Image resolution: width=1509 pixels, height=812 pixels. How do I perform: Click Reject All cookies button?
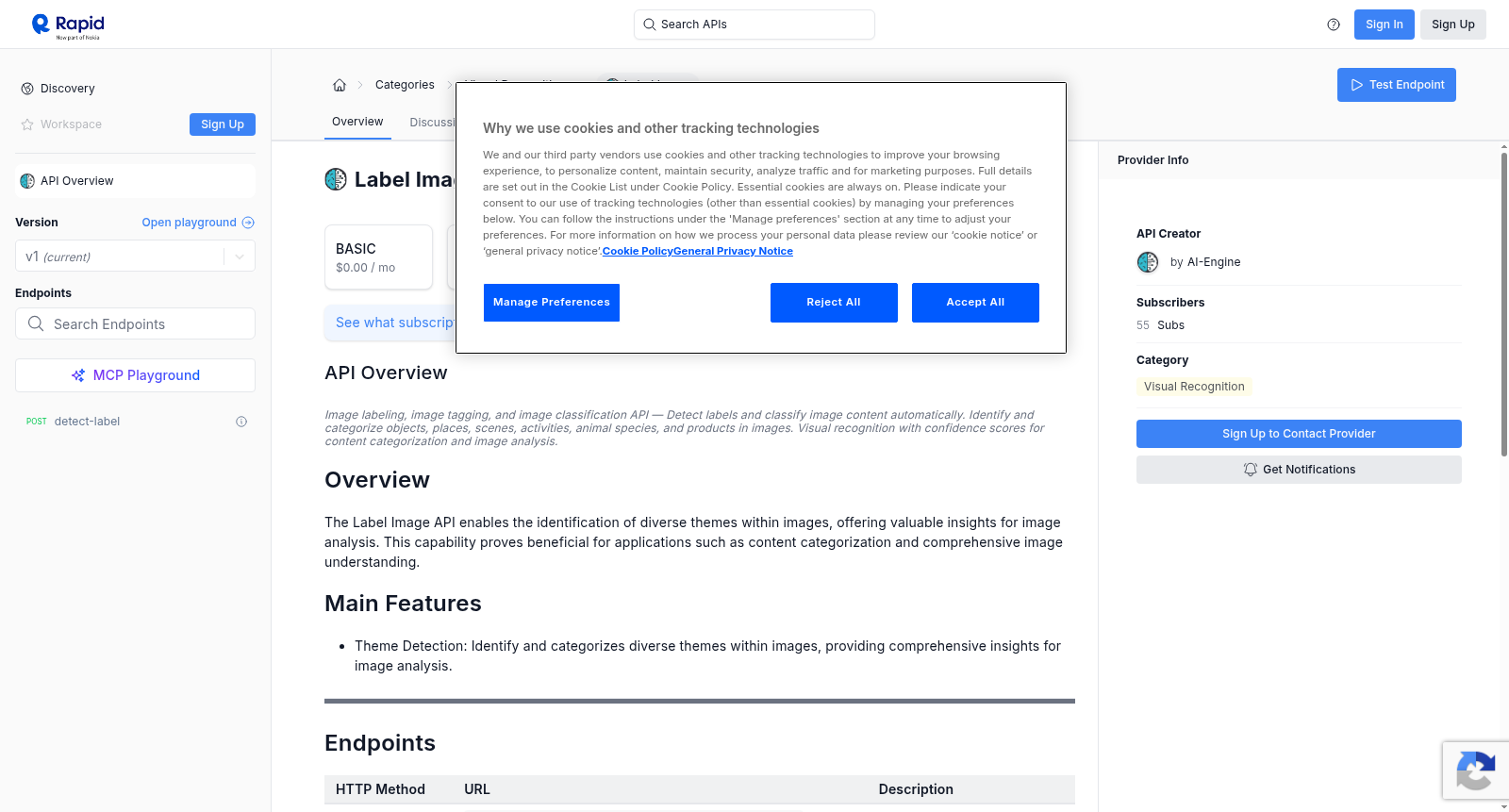[x=834, y=303]
